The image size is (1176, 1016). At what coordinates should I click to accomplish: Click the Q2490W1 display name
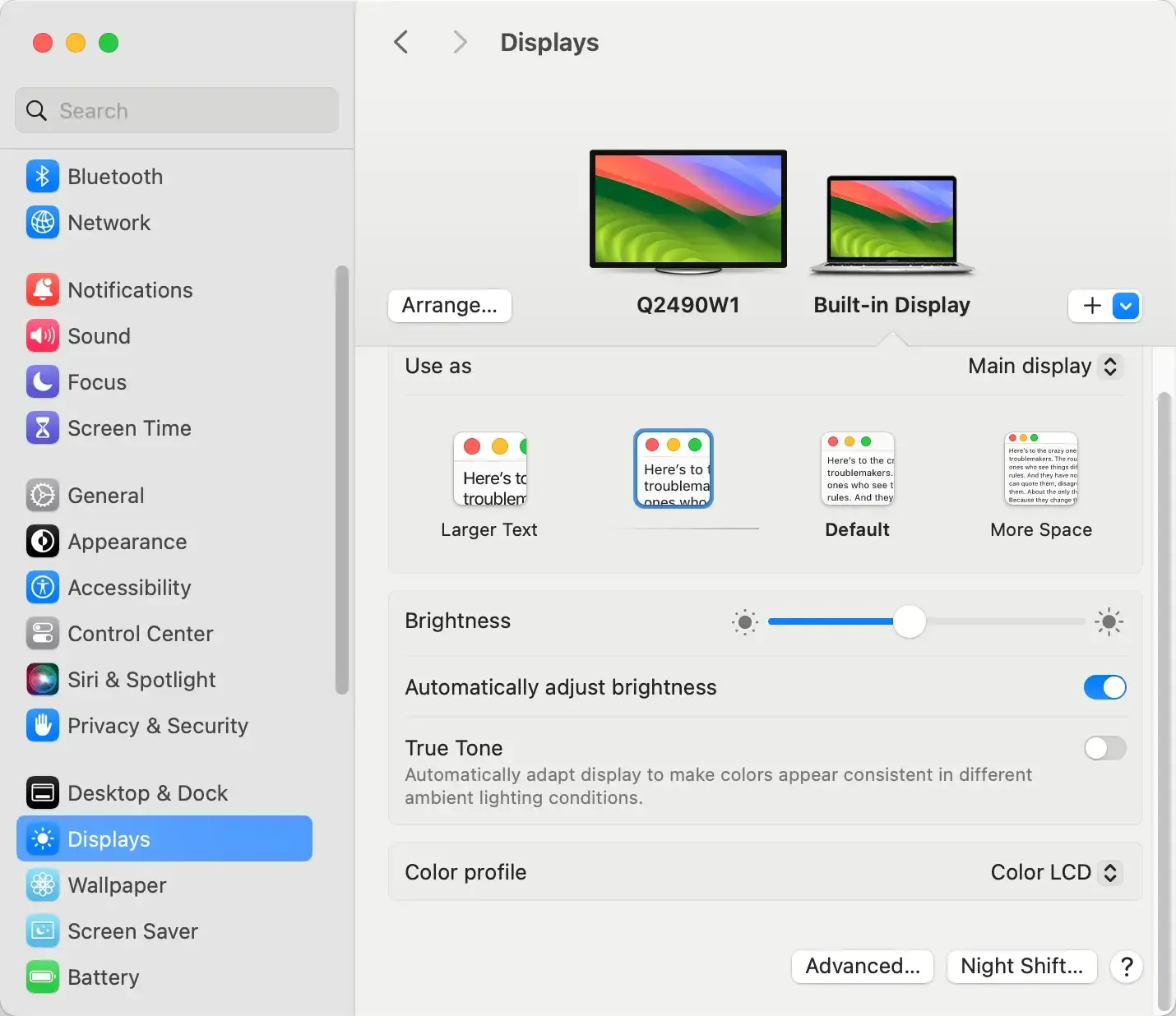pos(688,305)
